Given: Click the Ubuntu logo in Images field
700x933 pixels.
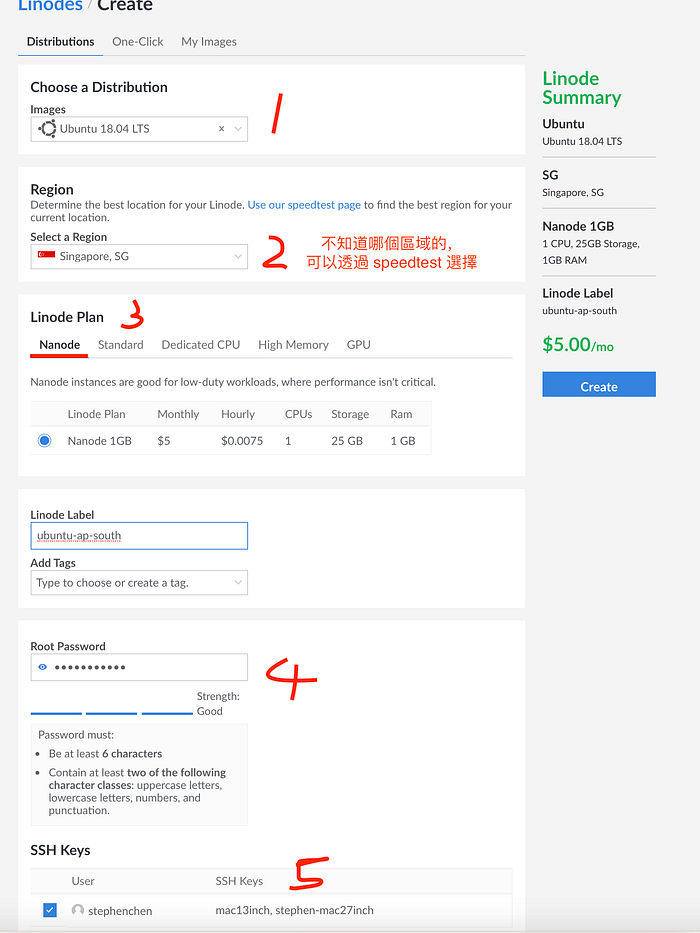Looking at the screenshot, I should [x=47, y=129].
